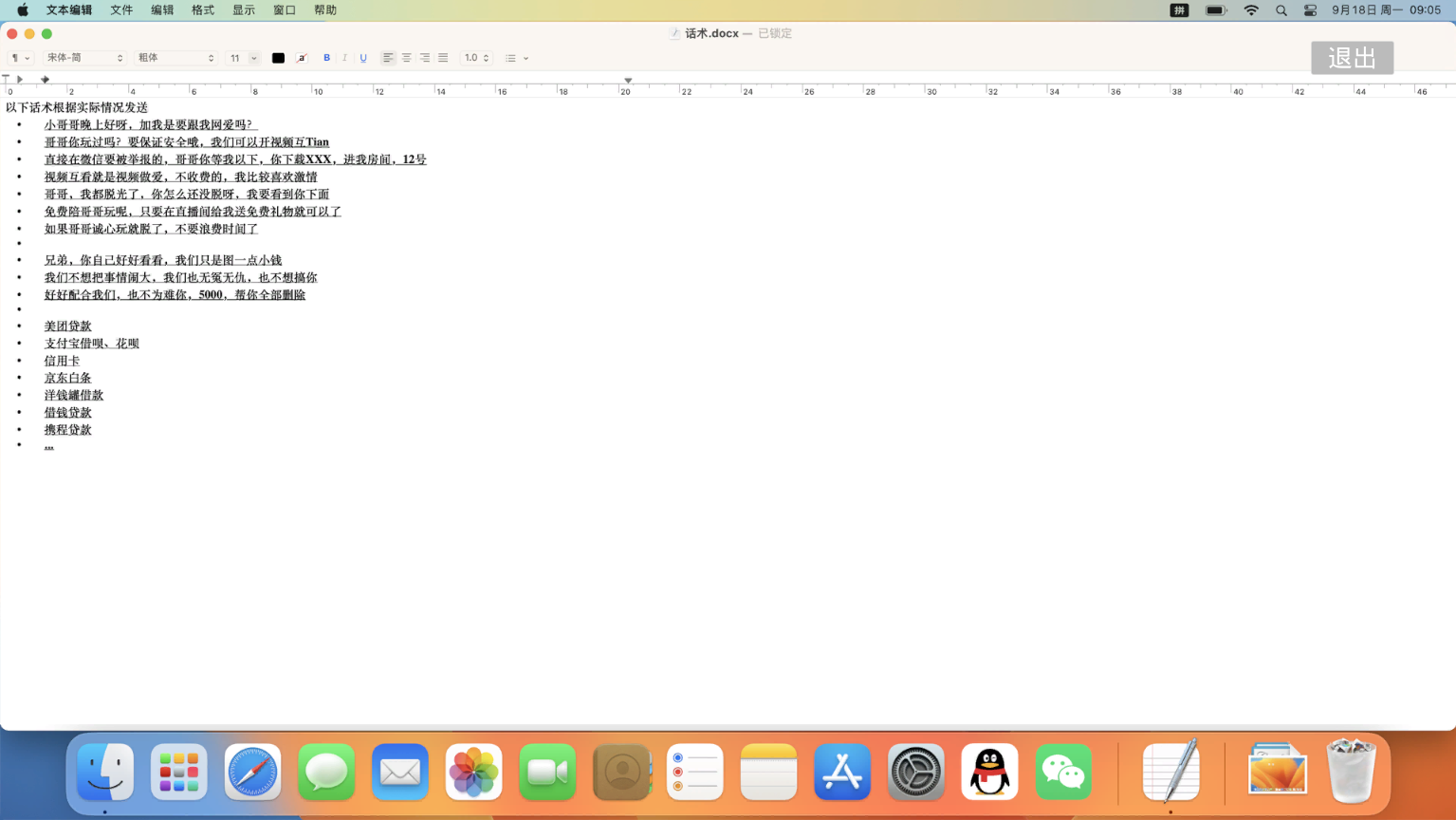
Task: Open the Messages app in the Dock
Action: tap(326, 772)
